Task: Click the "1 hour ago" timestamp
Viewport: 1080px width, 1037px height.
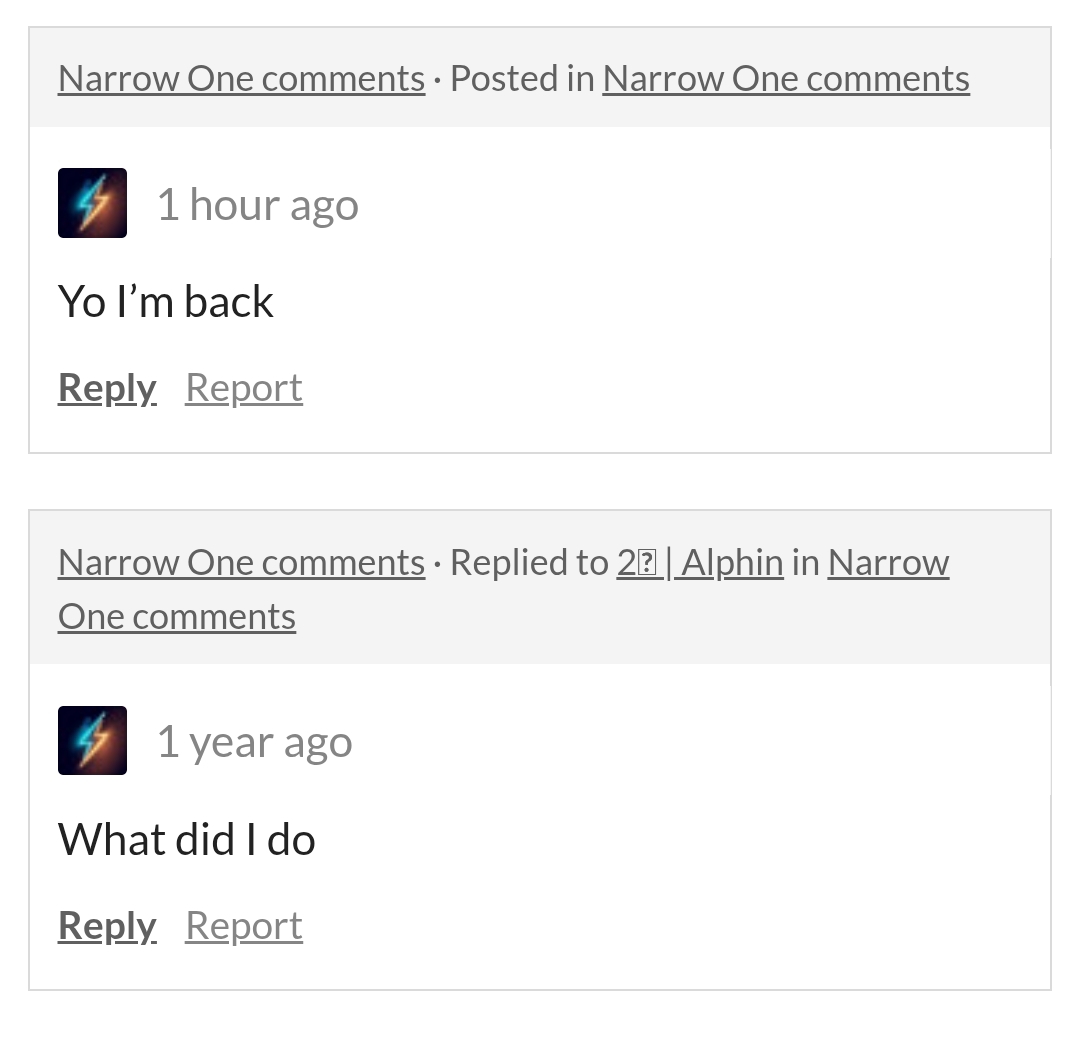Action: click(x=257, y=205)
